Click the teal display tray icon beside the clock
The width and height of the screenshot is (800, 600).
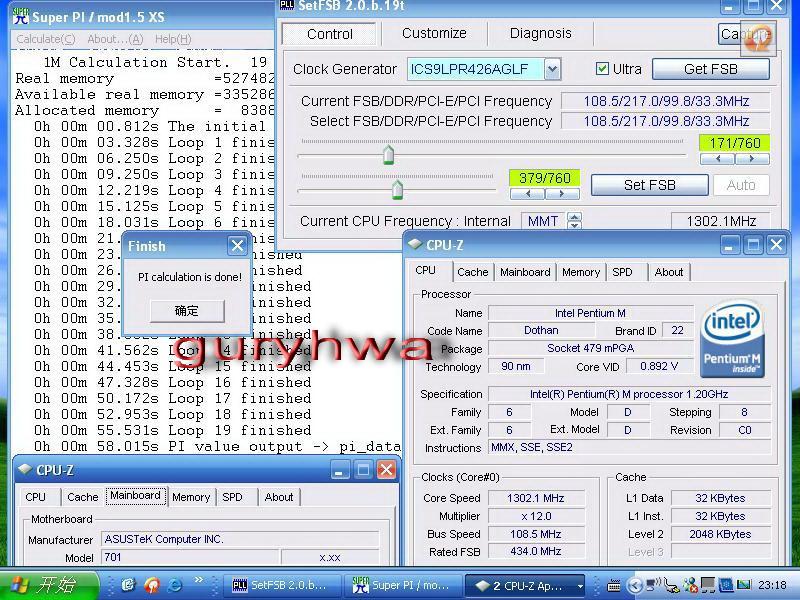(743, 585)
